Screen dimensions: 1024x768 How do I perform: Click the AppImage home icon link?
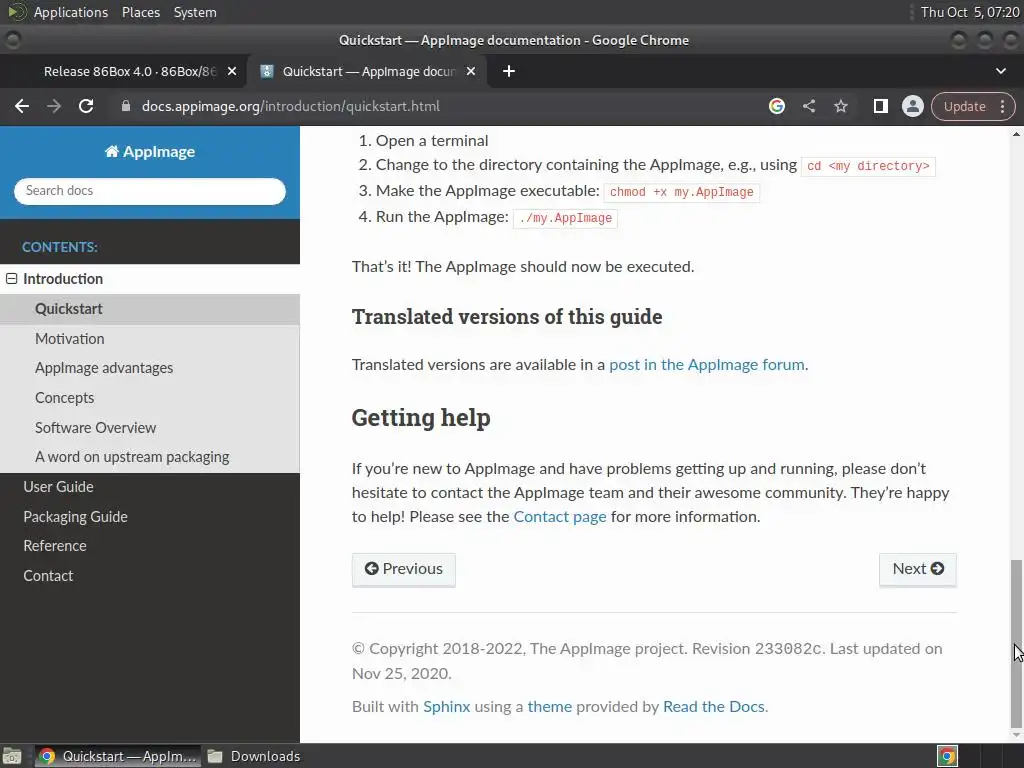(x=150, y=152)
